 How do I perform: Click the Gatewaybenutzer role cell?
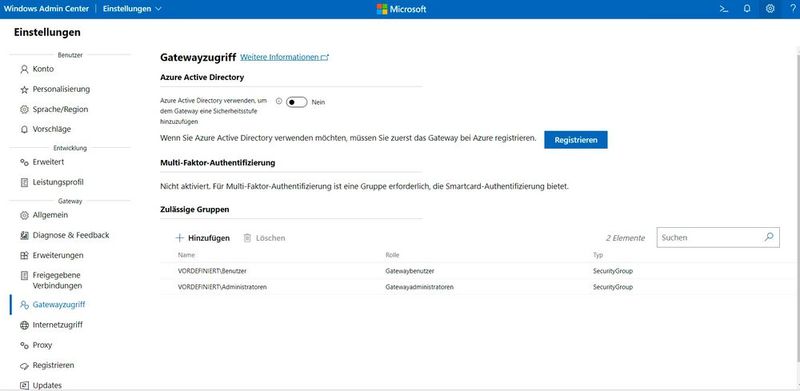410,271
